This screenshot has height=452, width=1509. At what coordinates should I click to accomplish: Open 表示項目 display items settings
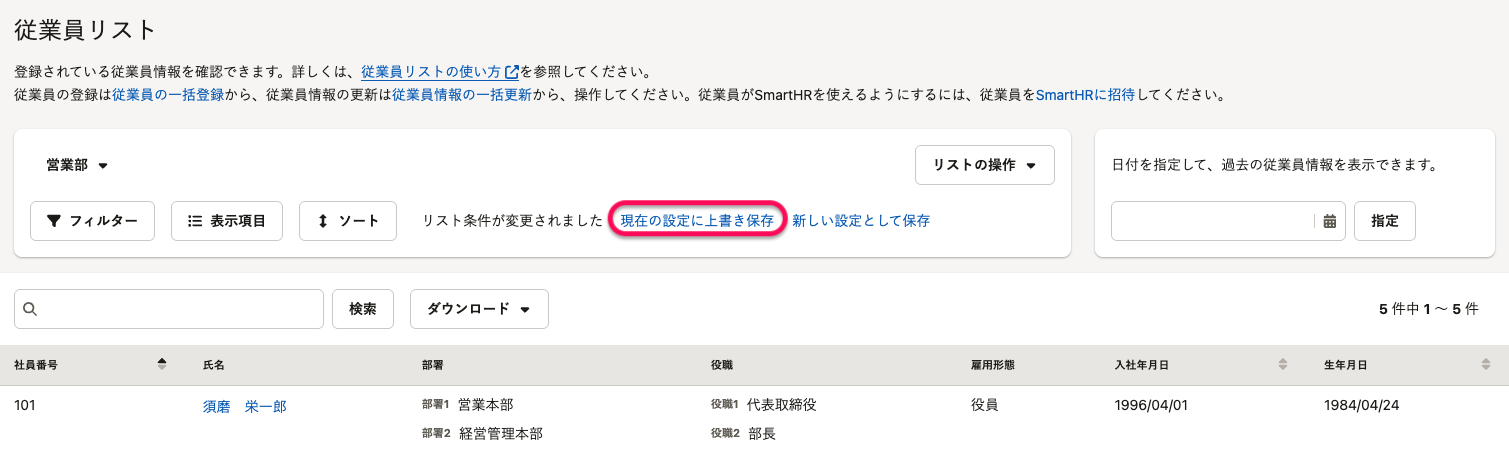[x=227, y=221]
